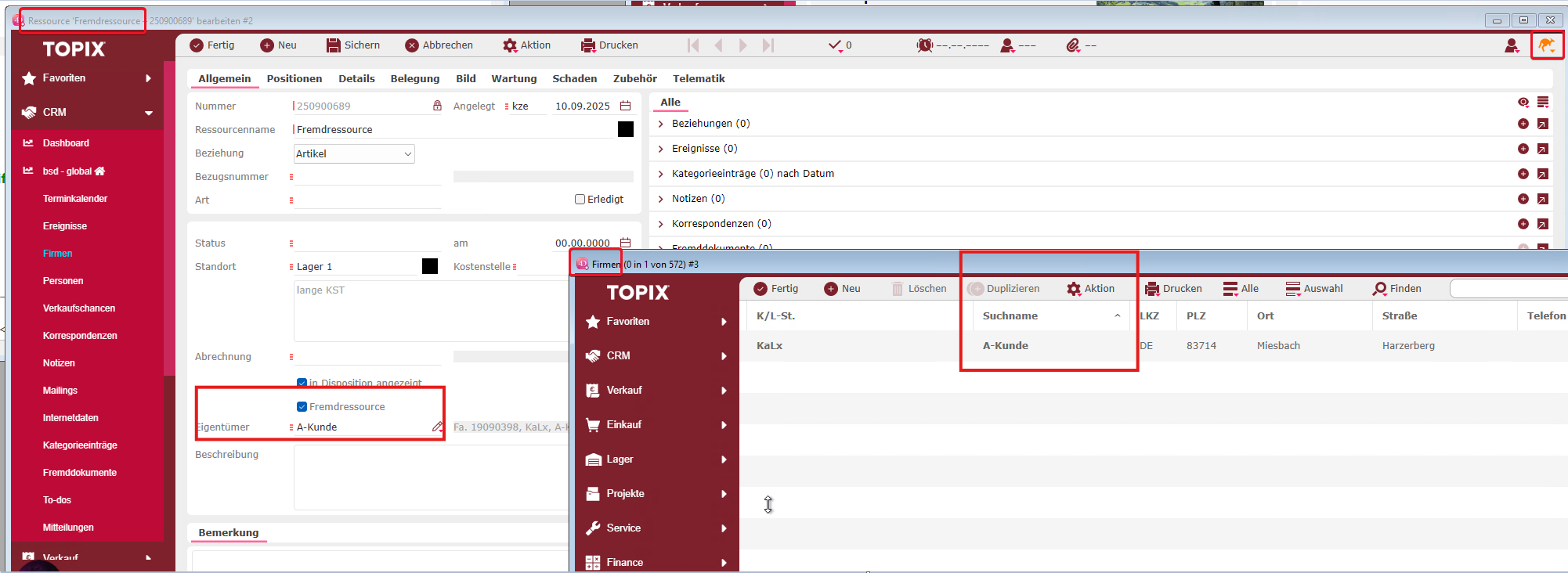This screenshot has width=1568, height=573.
Task: Jump to first record arrow
Action: 693,45
